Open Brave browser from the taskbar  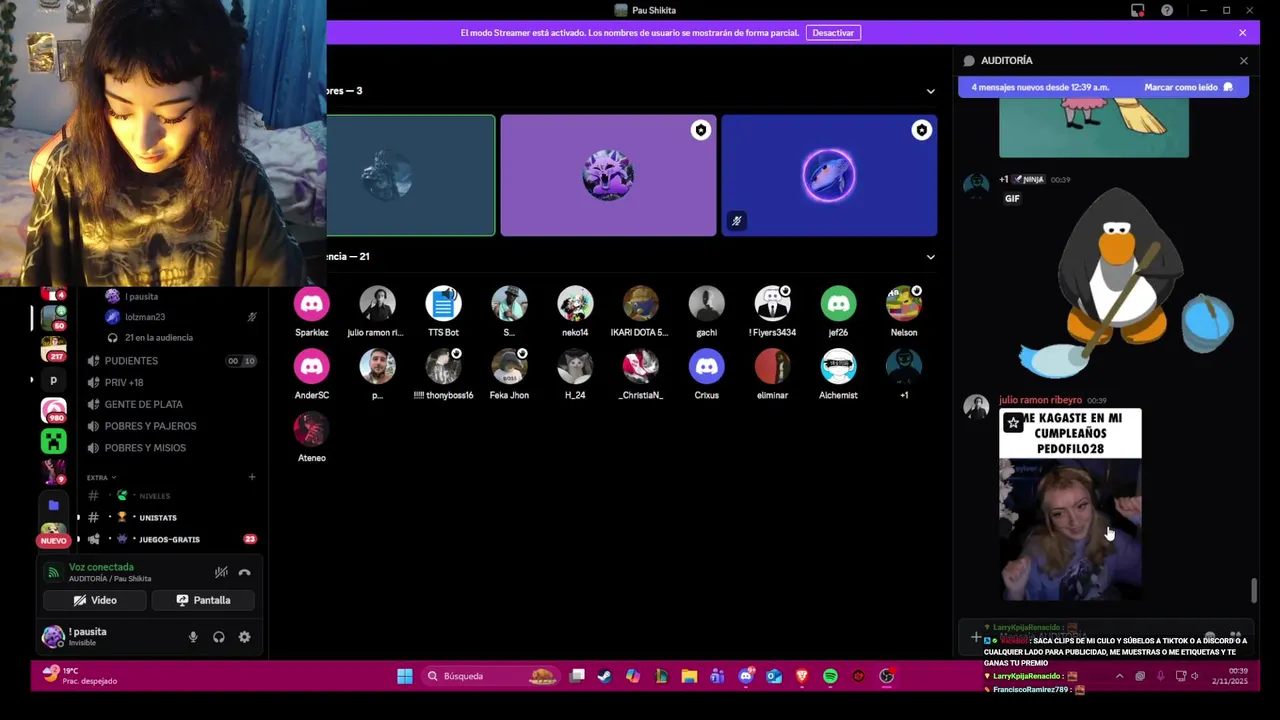pos(801,676)
